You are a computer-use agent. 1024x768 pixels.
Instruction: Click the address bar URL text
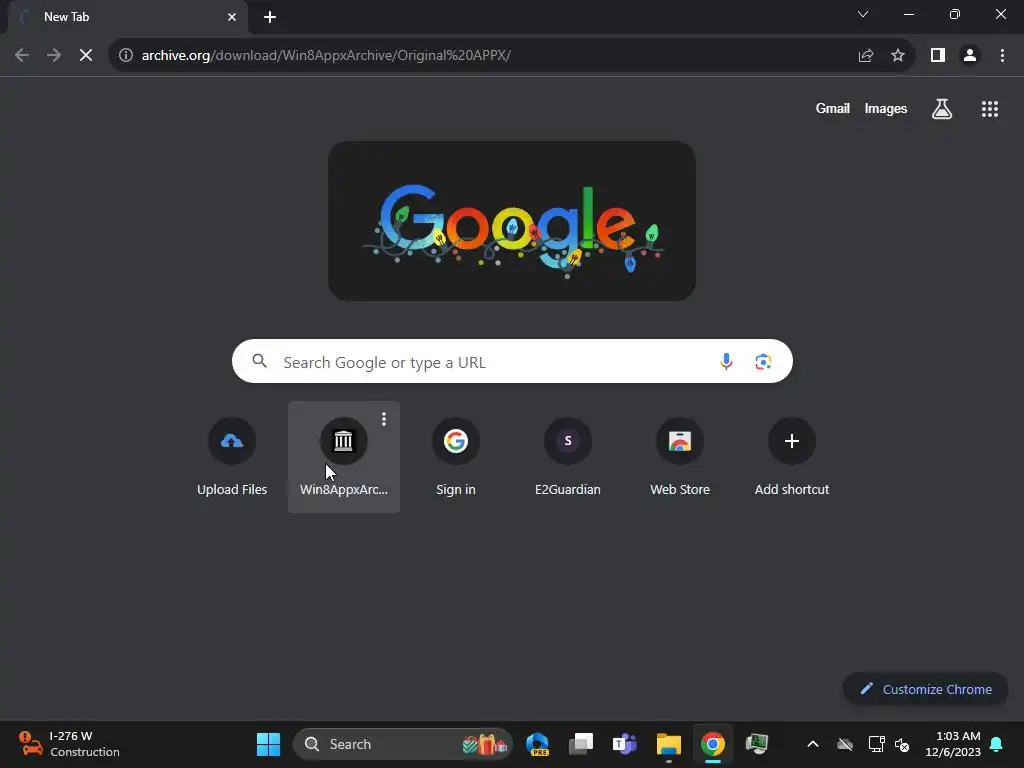pyautogui.click(x=326, y=55)
